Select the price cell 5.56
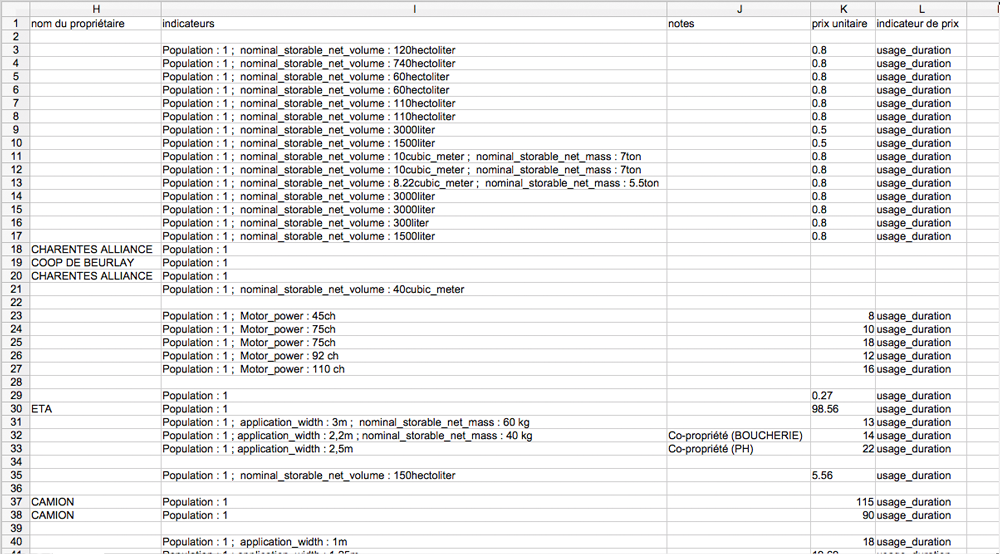The width and height of the screenshot is (1000, 554). tap(842, 475)
